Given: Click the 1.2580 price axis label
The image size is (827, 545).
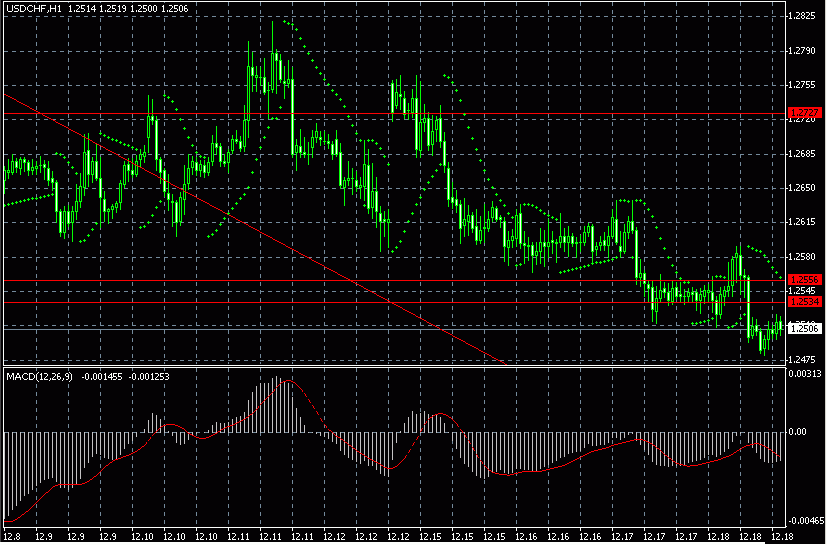Looking at the screenshot, I should (x=803, y=257).
